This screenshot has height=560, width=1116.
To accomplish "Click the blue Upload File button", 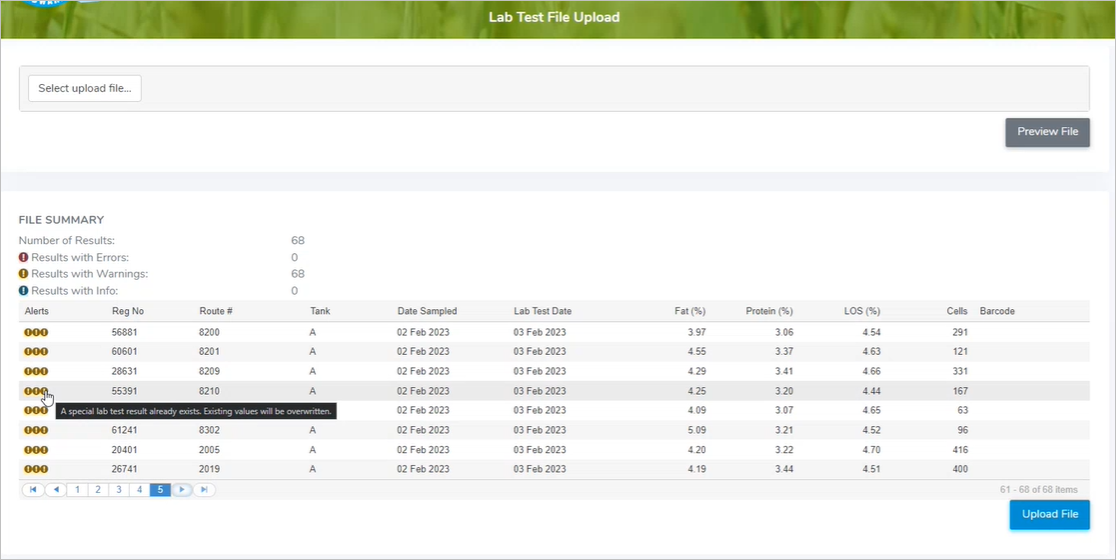I will pyautogui.click(x=1049, y=514).
